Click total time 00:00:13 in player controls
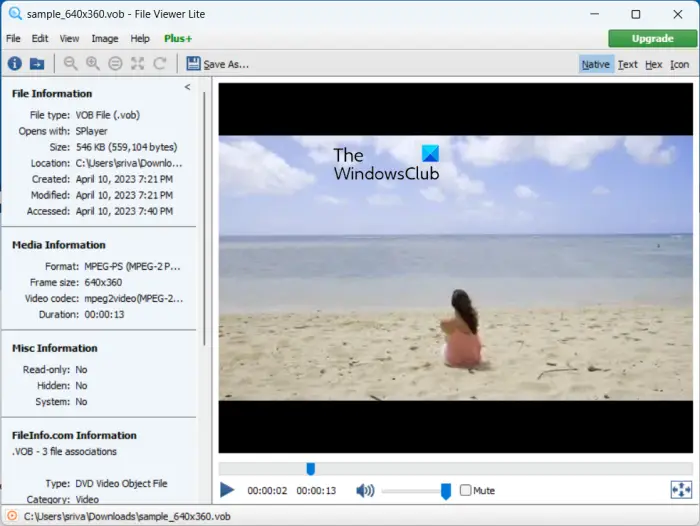700x526 pixels. pyautogui.click(x=316, y=491)
